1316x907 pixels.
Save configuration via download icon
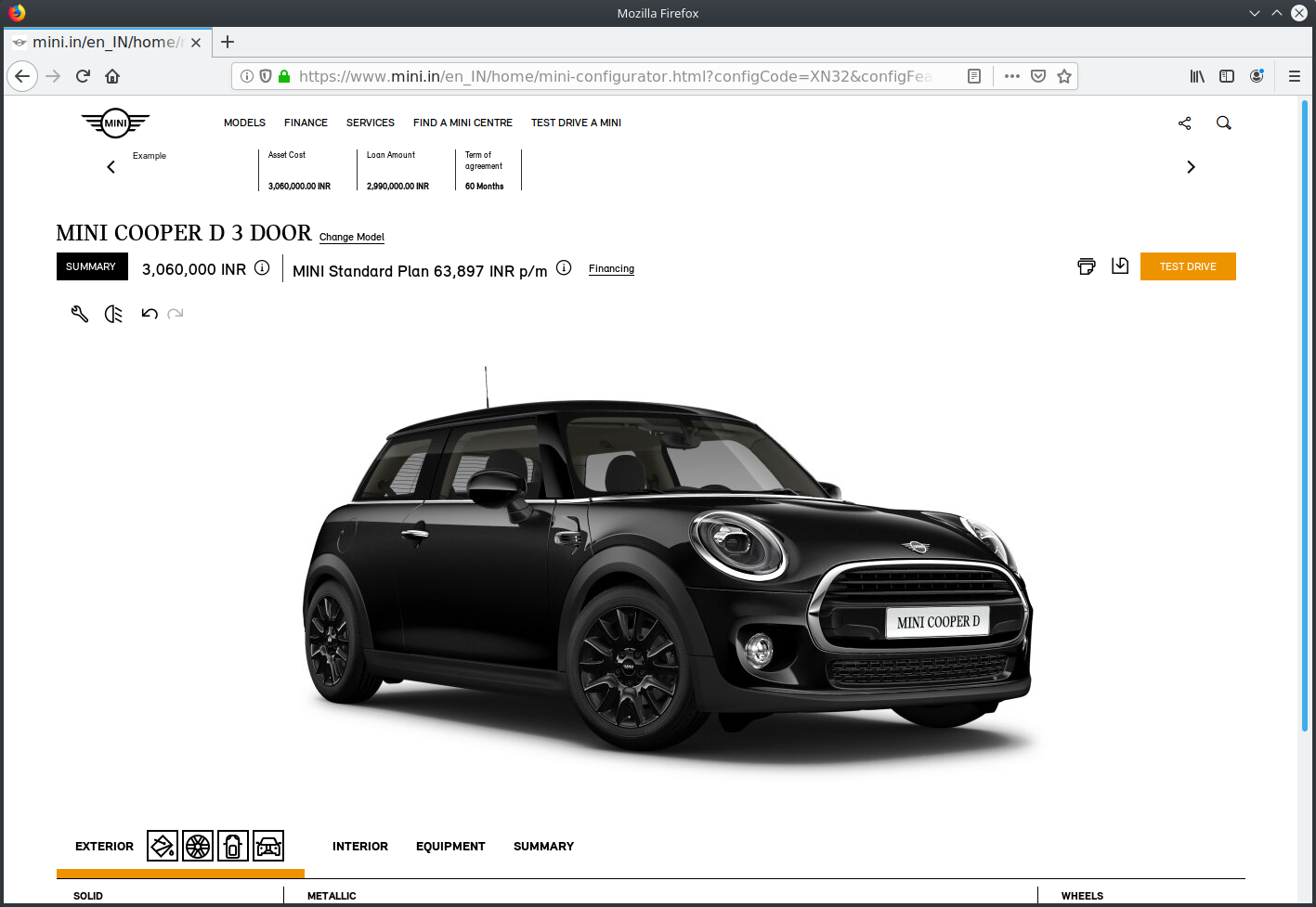tap(1120, 266)
